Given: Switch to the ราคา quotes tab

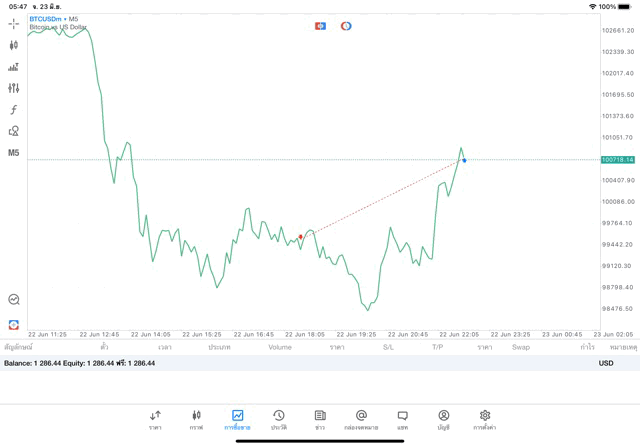Looking at the screenshot, I should 155,419.
